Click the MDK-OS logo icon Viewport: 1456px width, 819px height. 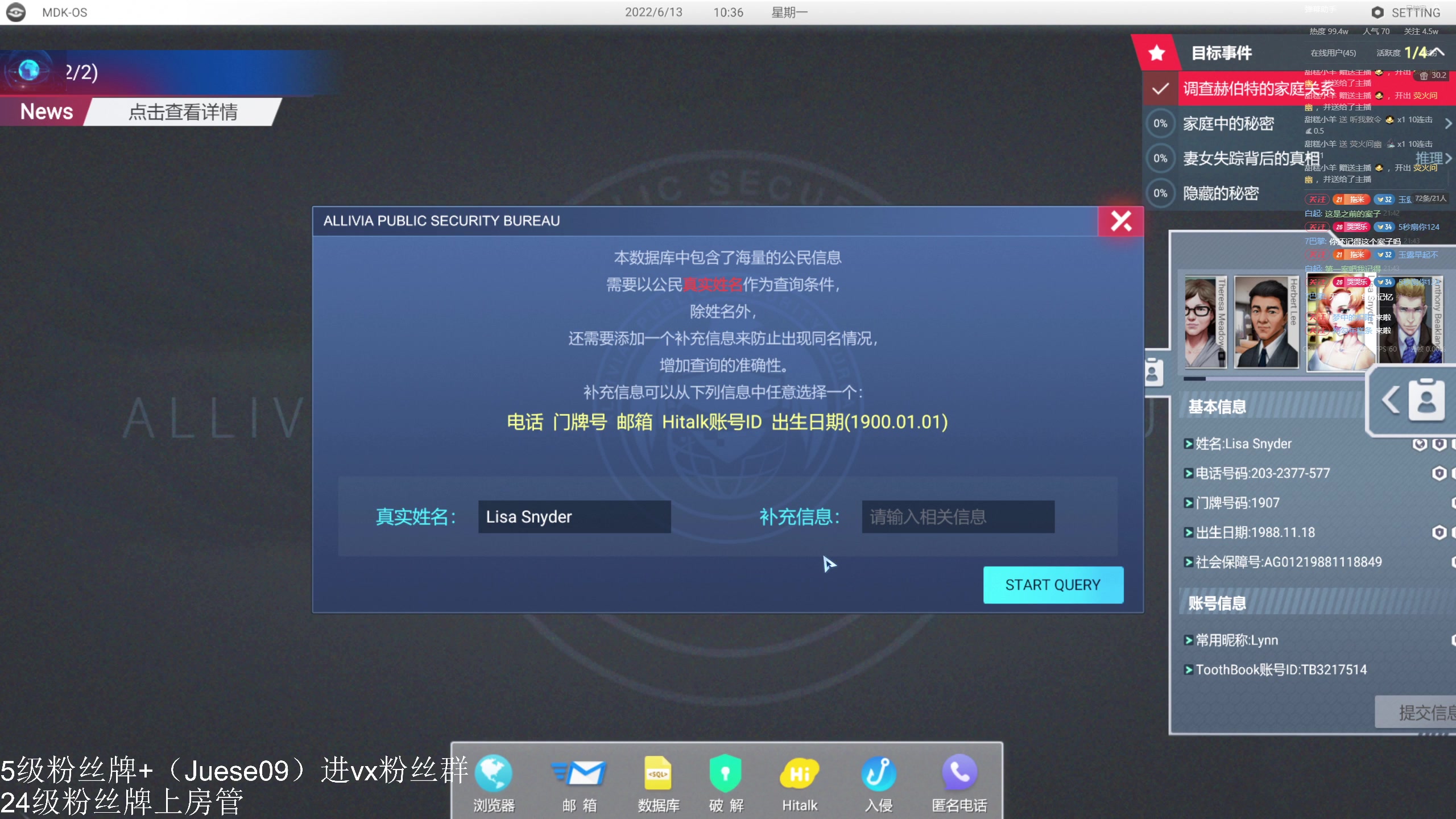click(16, 12)
